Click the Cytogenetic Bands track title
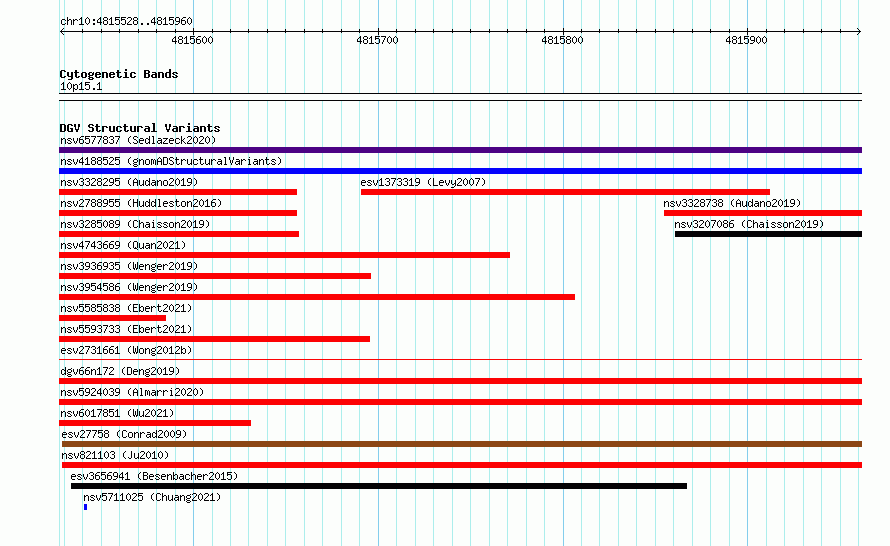 119,74
